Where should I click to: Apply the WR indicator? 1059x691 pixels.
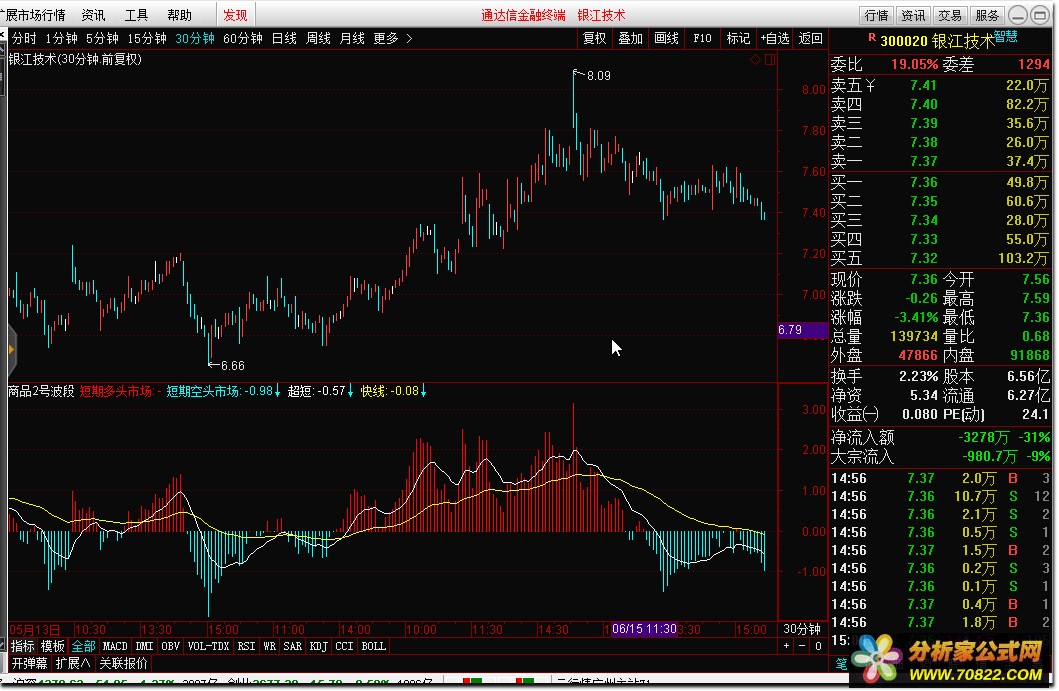click(x=269, y=646)
